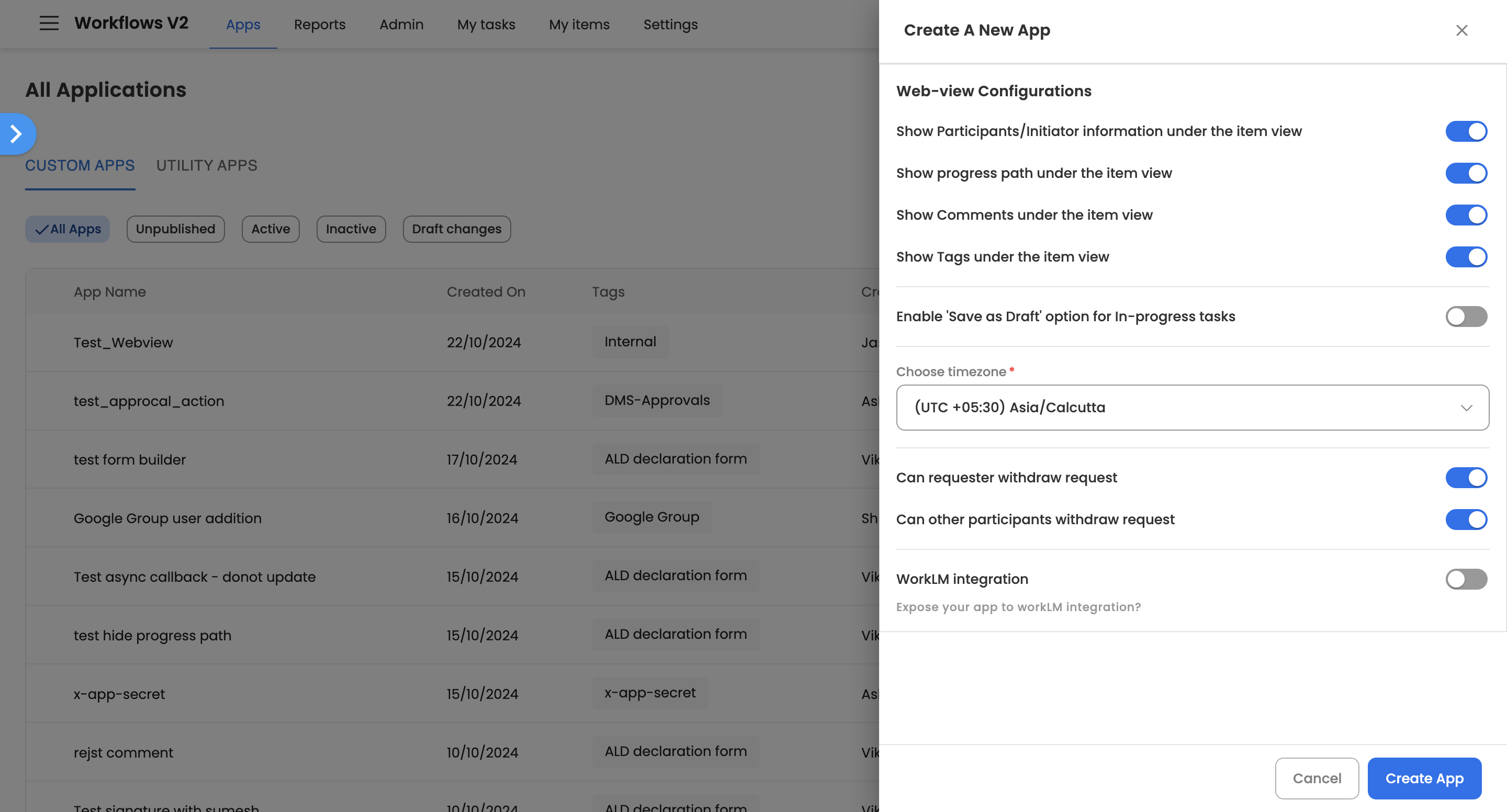This screenshot has width=1507, height=812.
Task: Close the Create A New App panel
Action: pos(1461,30)
